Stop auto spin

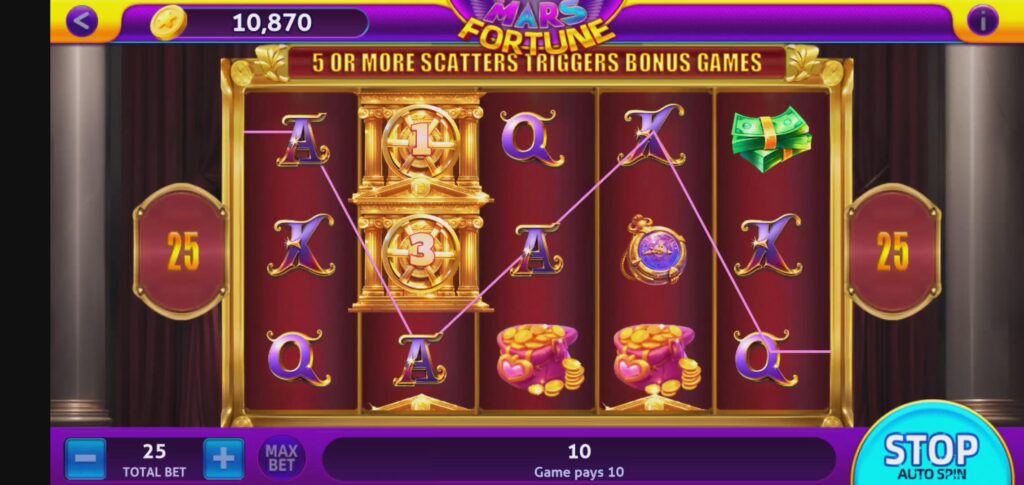[931, 450]
